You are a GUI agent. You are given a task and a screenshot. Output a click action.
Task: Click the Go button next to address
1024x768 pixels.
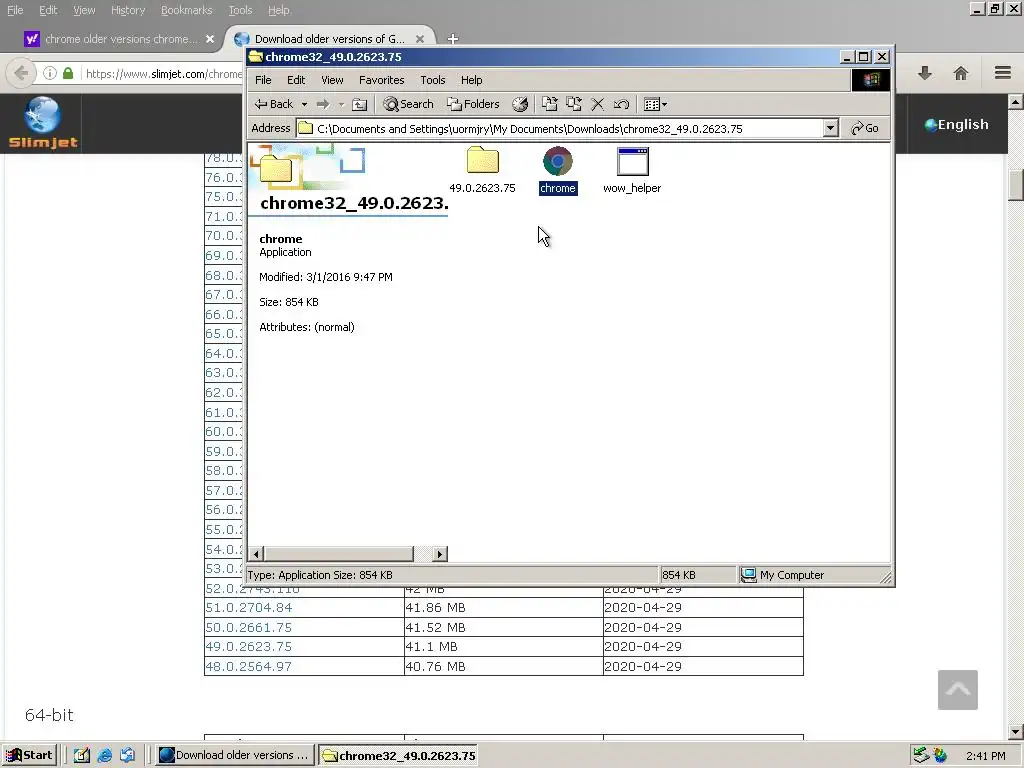coord(865,129)
